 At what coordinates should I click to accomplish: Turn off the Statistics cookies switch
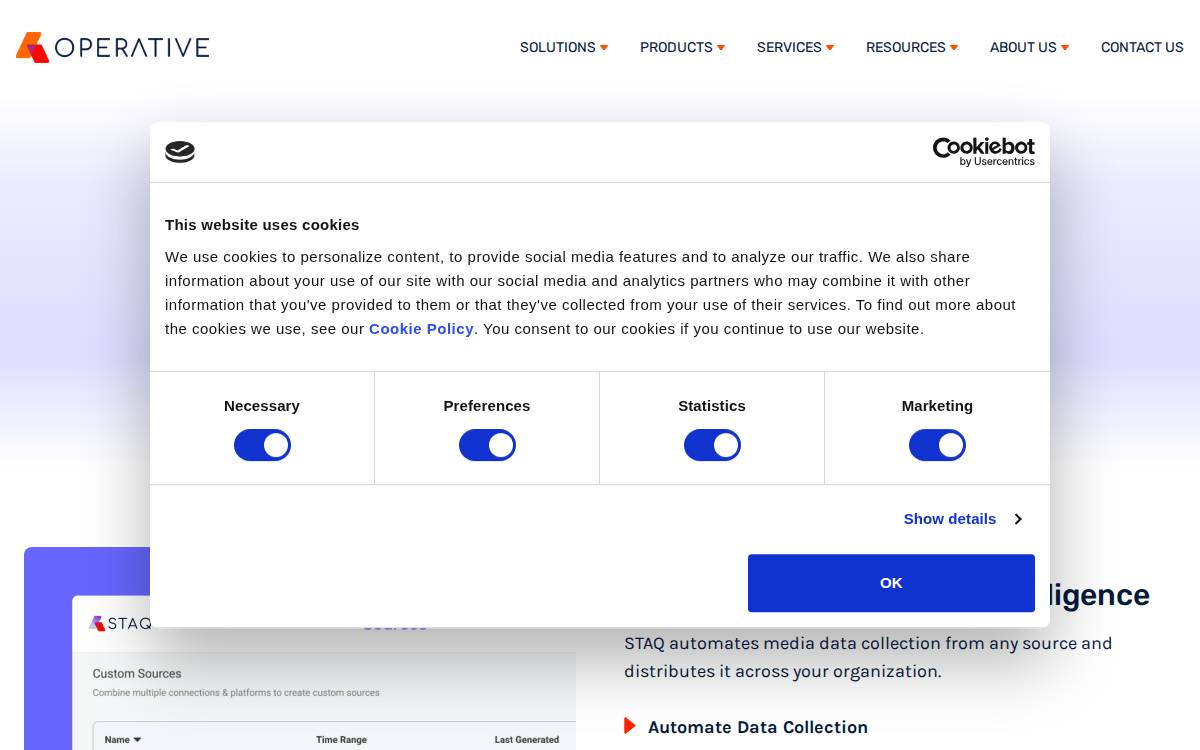coord(712,445)
